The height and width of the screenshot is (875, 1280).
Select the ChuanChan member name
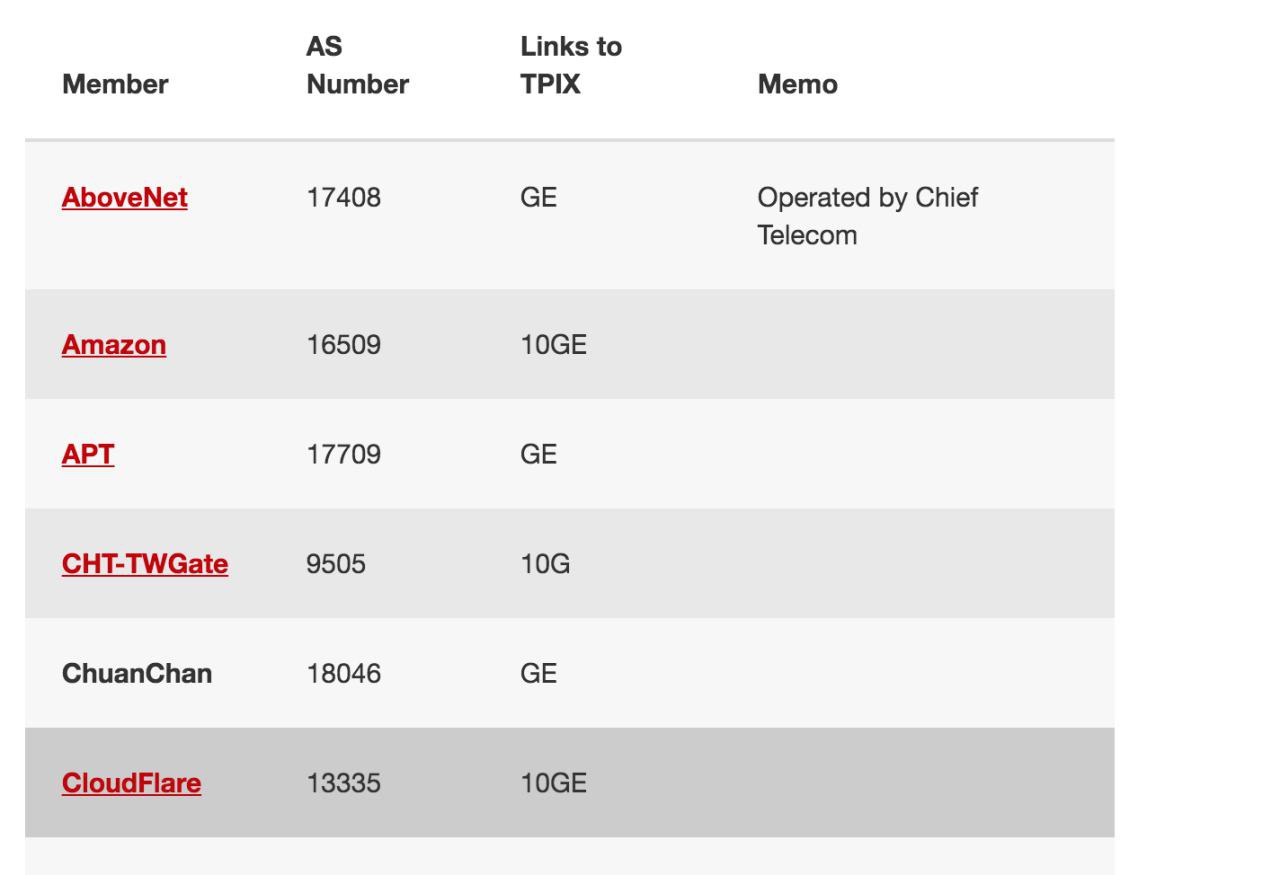pyautogui.click(x=136, y=674)
